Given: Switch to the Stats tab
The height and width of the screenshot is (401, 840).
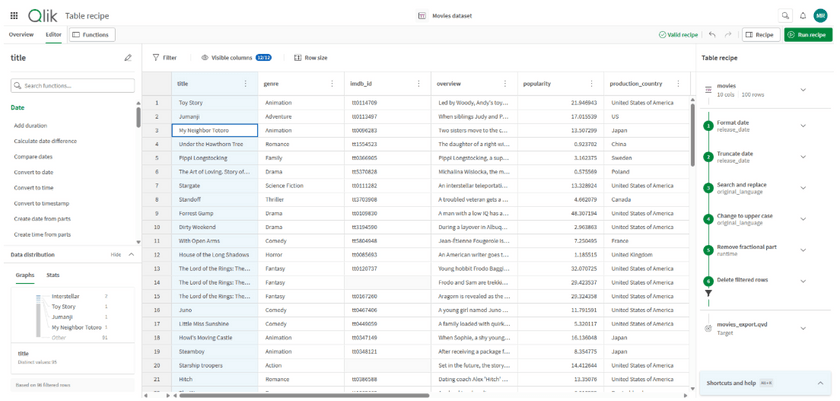Looking at the screenshot, I should (53, 275).
